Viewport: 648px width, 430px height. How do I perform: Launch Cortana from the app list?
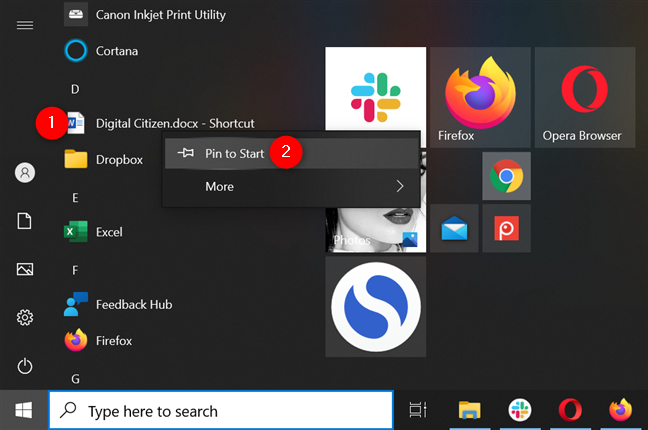click(102, 51)
